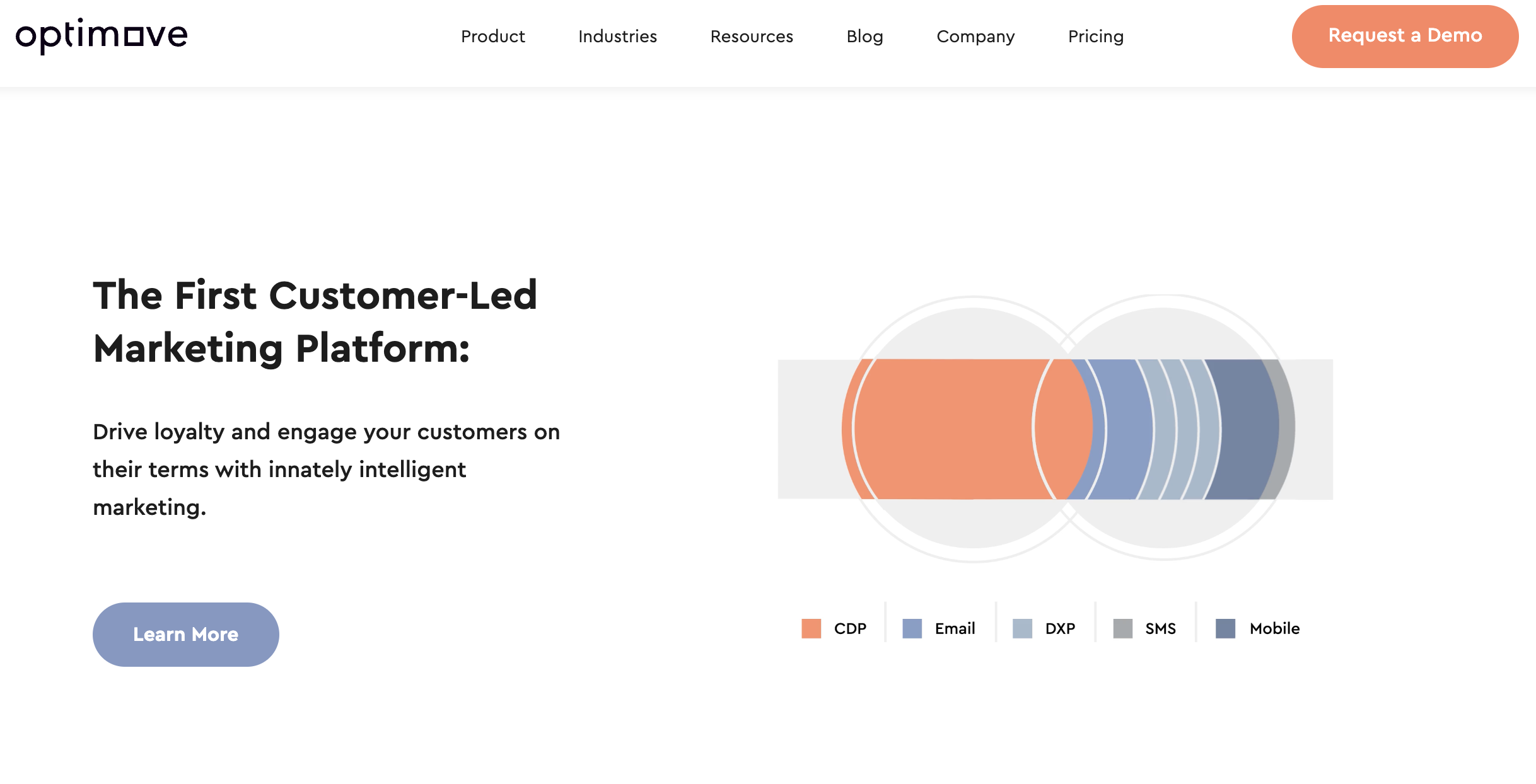Click the Blog menu item
Image resolution: width=1536 pixels, height=784 pixels.
point(865,36)
